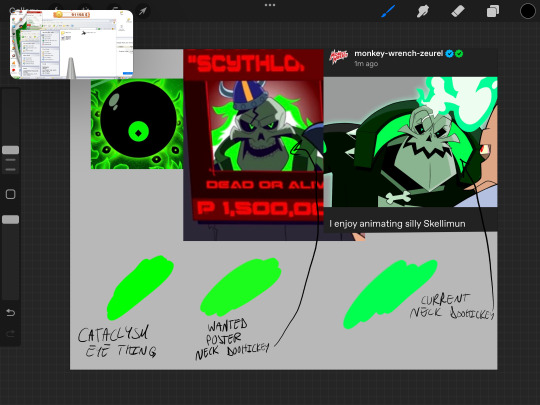Redo the undone stroke

click(x=11, y=333)
